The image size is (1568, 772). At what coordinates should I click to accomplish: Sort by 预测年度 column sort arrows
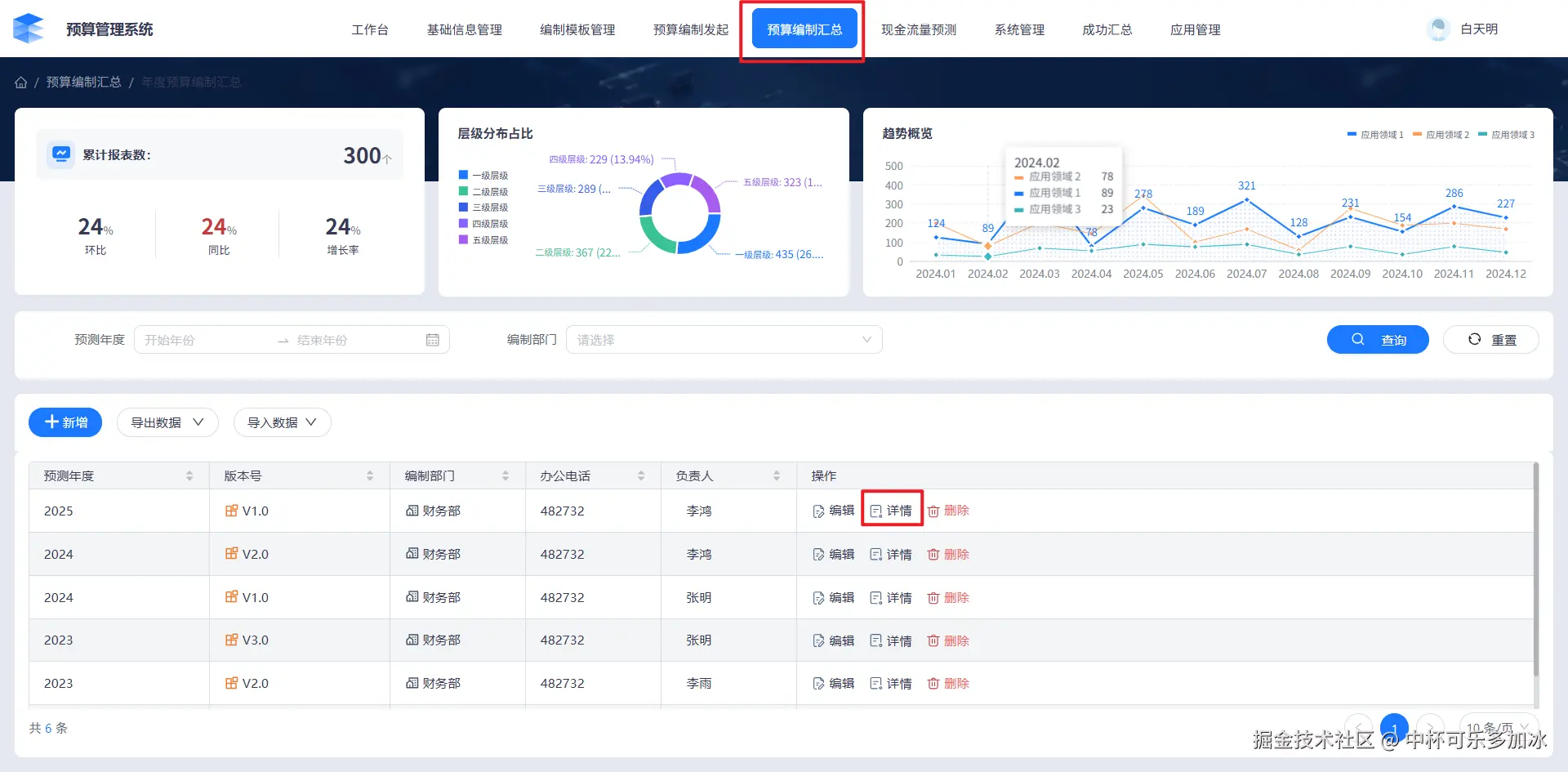click(x=189, y=475)
